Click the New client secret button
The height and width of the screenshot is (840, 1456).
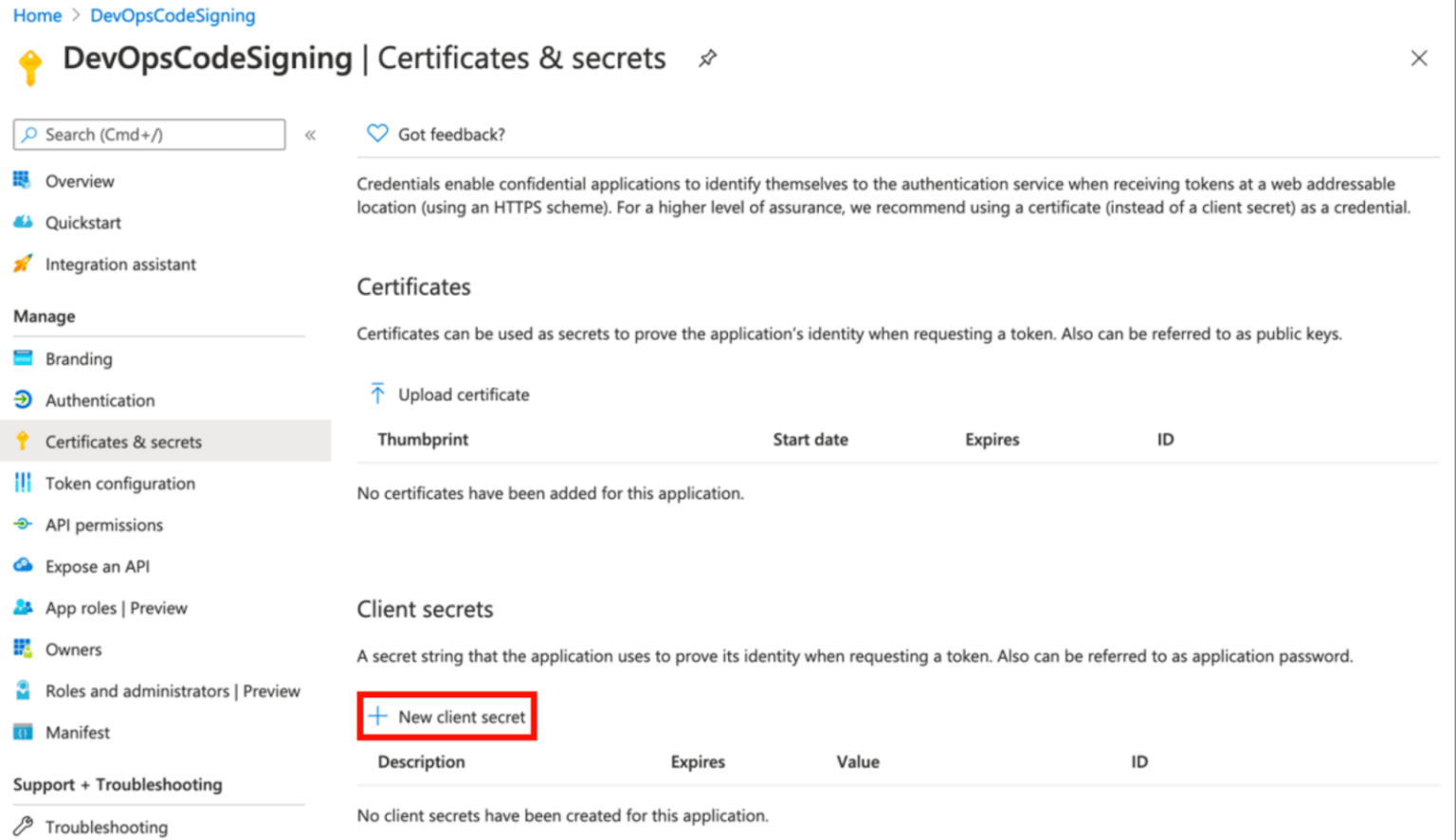[446, 716]
